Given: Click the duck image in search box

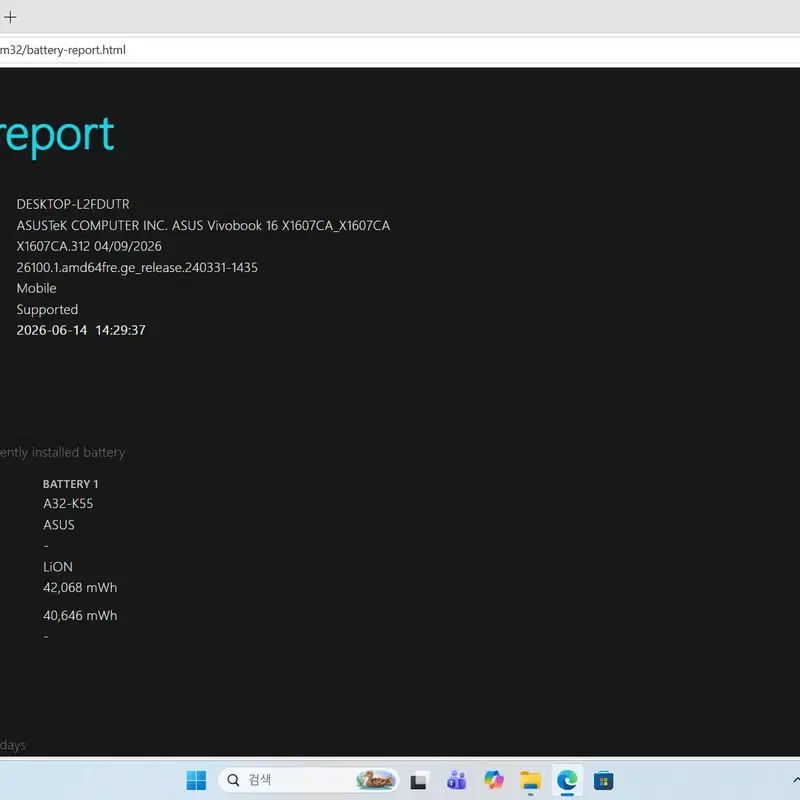Looking at the screenshot, I should pyautogui.click(x=376, y=780).
